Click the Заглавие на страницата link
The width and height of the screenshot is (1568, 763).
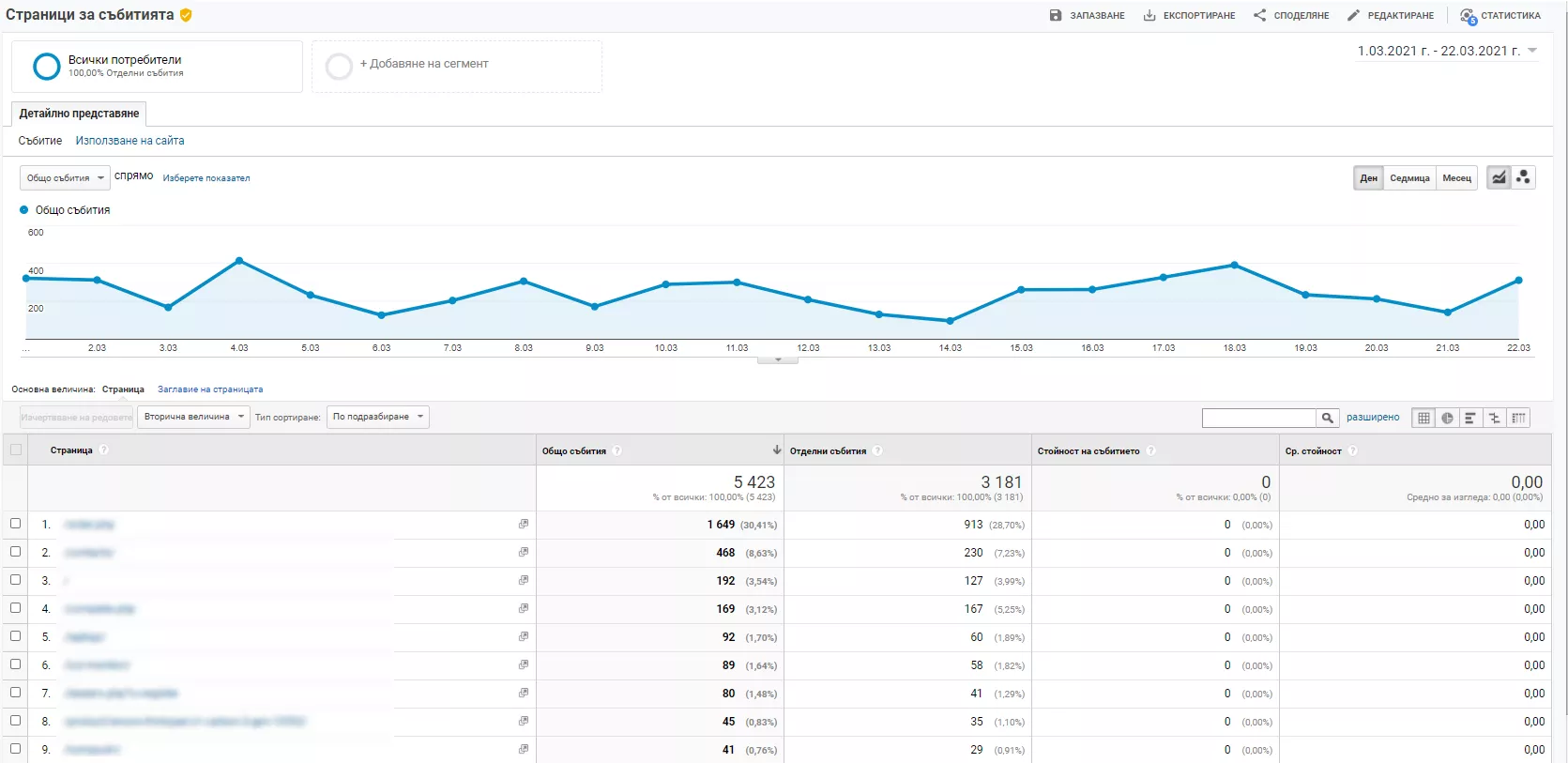(x=210, y=389)
